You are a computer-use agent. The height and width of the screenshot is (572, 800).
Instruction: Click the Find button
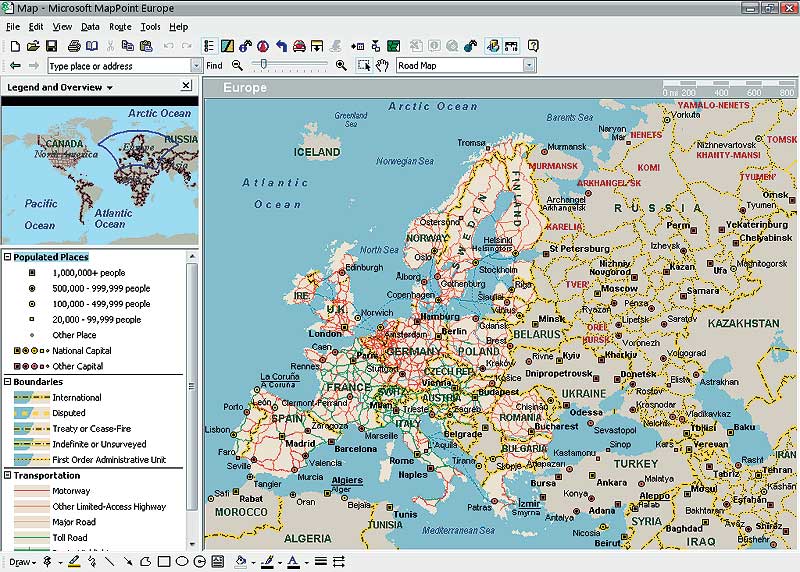(214, 66)
